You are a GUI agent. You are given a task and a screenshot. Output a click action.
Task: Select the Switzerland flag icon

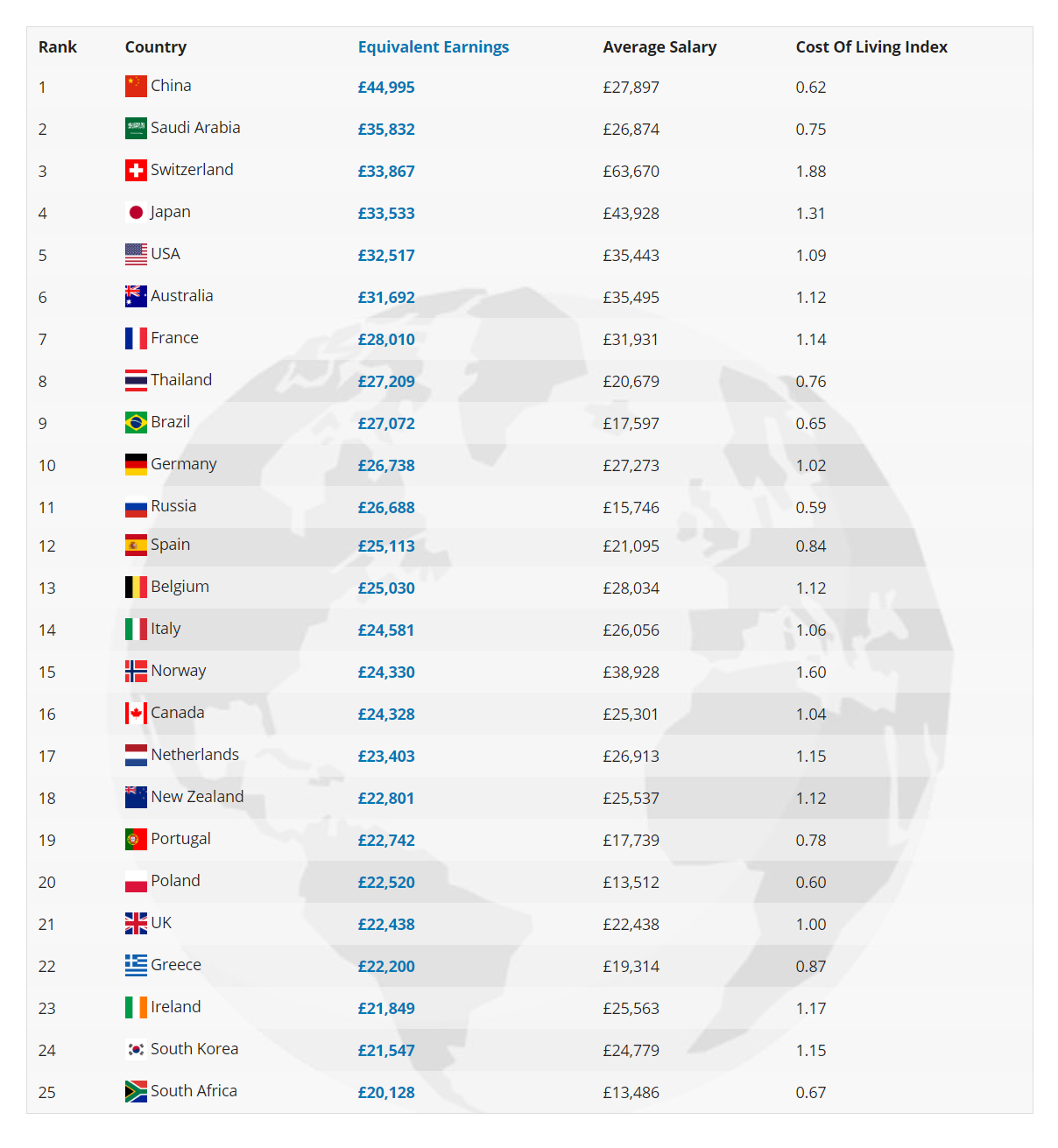coord(136,170)
